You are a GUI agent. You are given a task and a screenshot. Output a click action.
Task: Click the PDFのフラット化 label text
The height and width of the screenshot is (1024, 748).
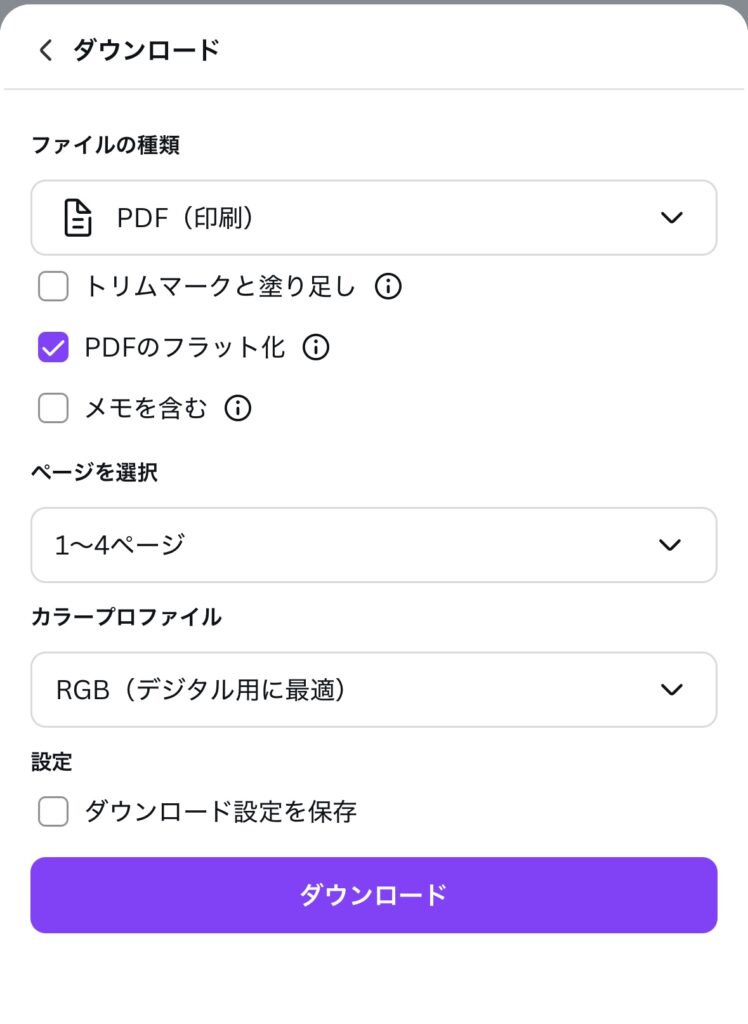tap(185, 347)
